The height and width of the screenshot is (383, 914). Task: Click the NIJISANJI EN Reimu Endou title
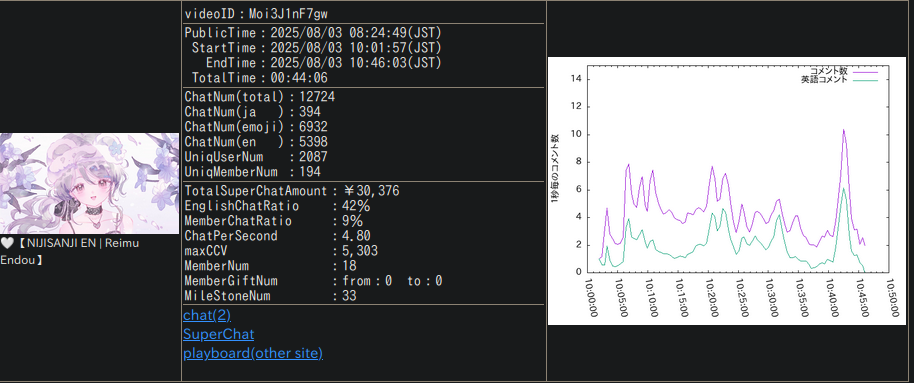coord(70,251)
